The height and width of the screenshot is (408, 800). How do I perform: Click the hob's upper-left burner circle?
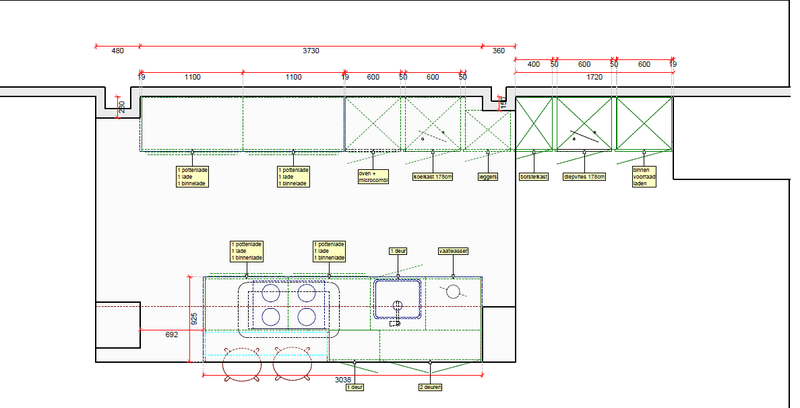click(x=271, y=293)
